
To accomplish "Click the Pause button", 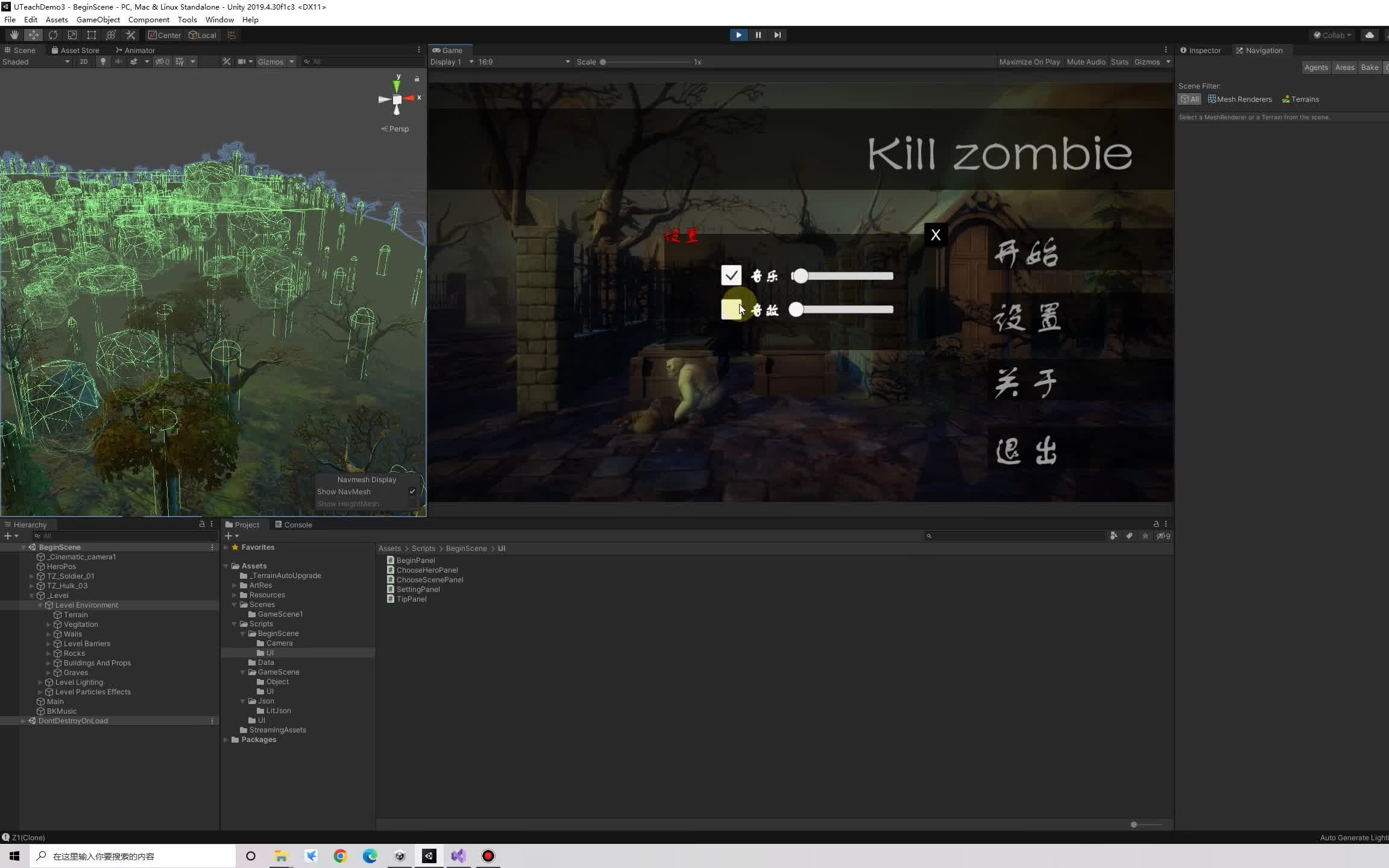I will click(x=758, y=35).
